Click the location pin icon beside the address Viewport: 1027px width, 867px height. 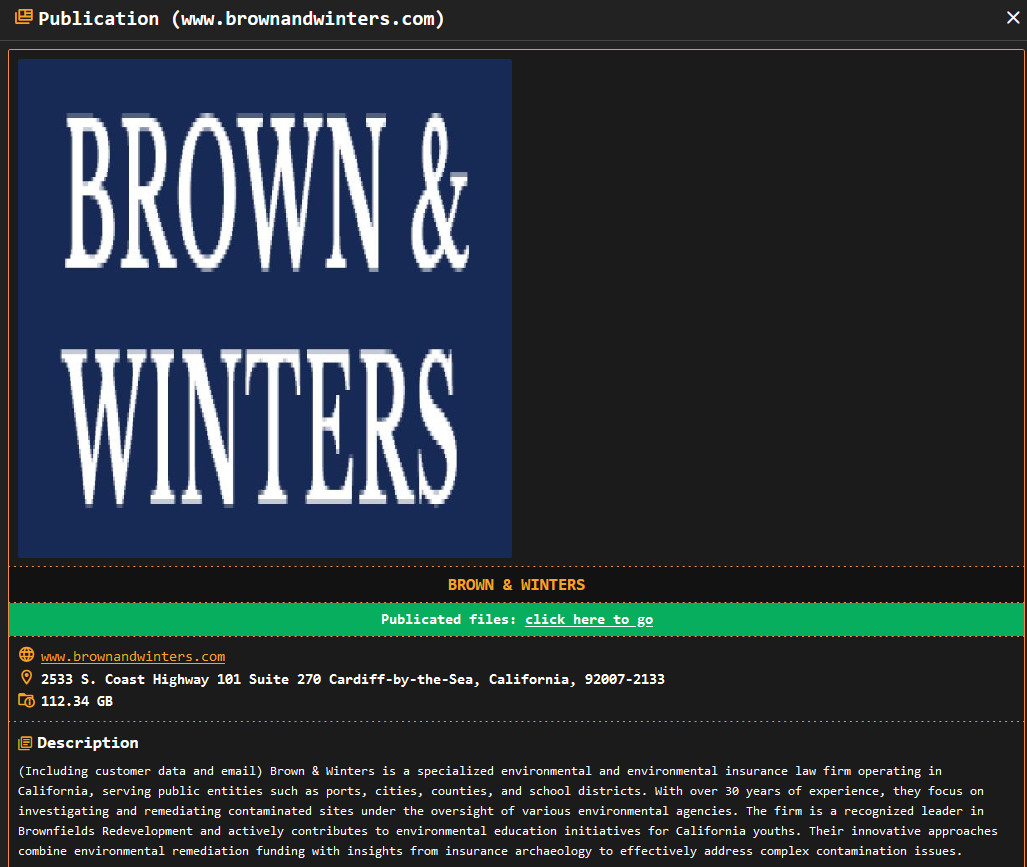(x=26, y=679)
